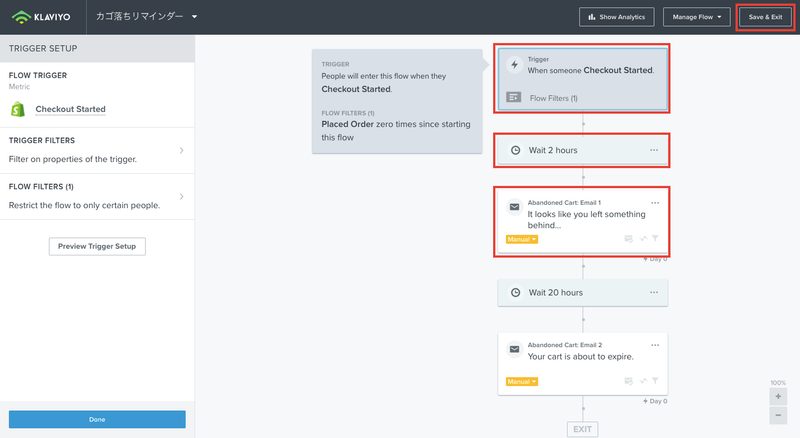Click the lightning bolt trigger icon
The image size is (800, 438).
tap(514, 65)
